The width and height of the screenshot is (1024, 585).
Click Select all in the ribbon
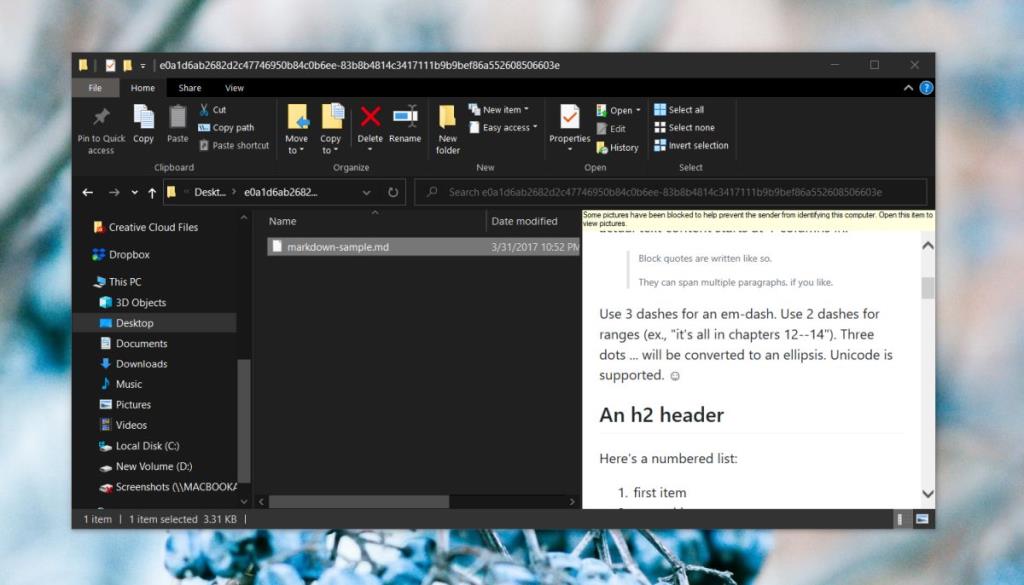tap(687, 110)
